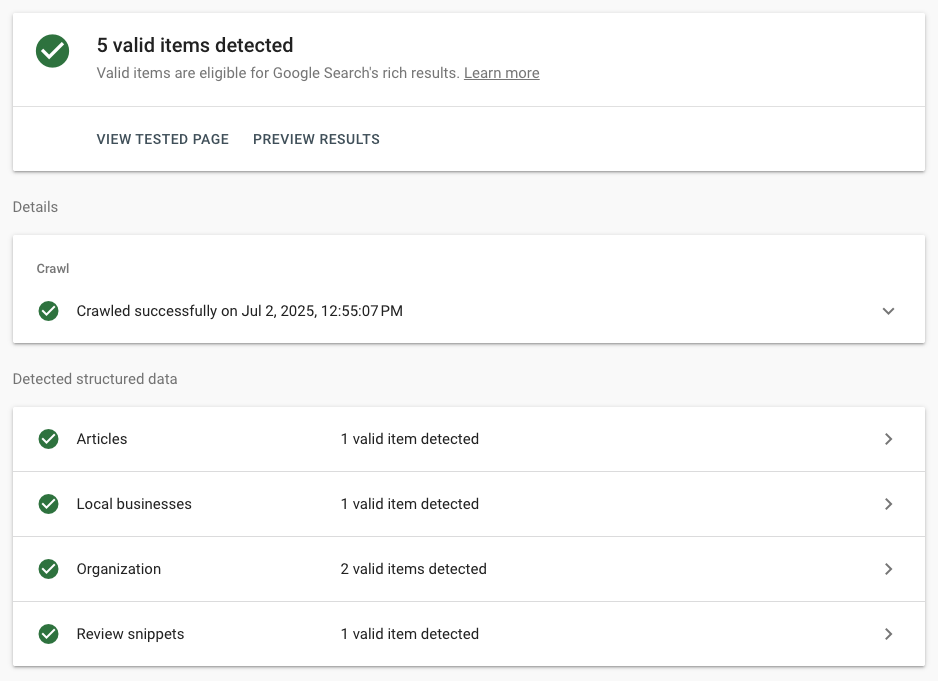
Task: Select the Local businesses label
Action: tap(134, 504)
